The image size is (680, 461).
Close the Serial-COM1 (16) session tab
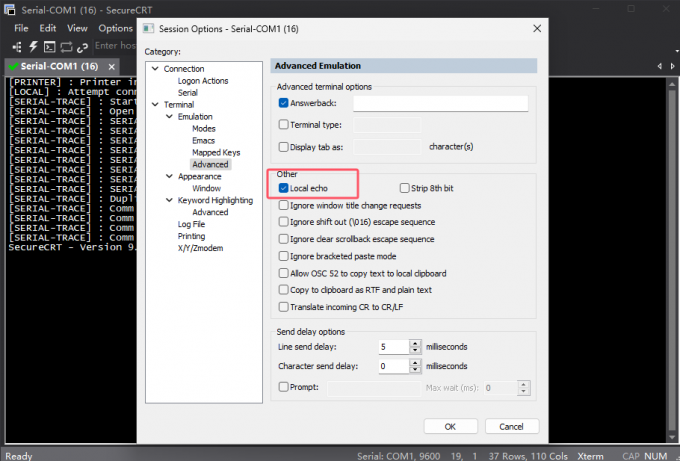[111, 67]
